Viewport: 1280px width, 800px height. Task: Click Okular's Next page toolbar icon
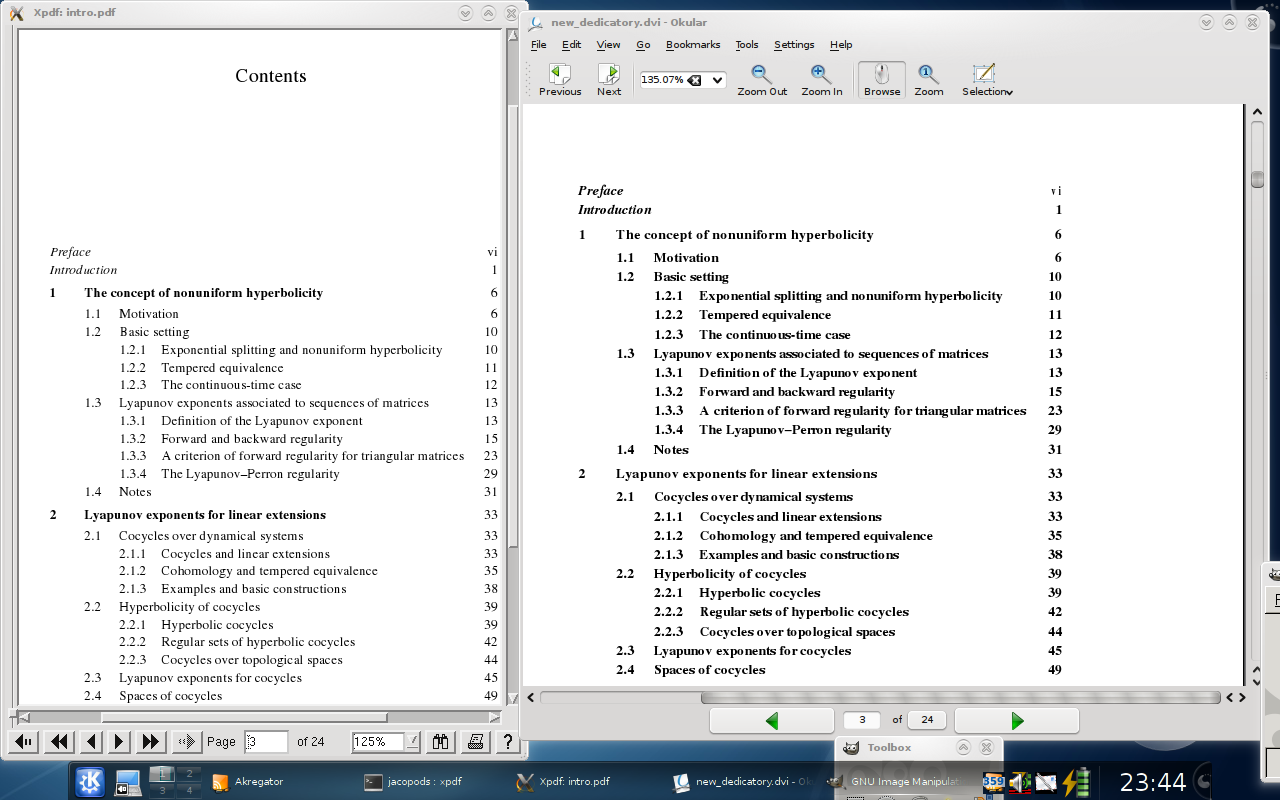(x=609, y=74)
